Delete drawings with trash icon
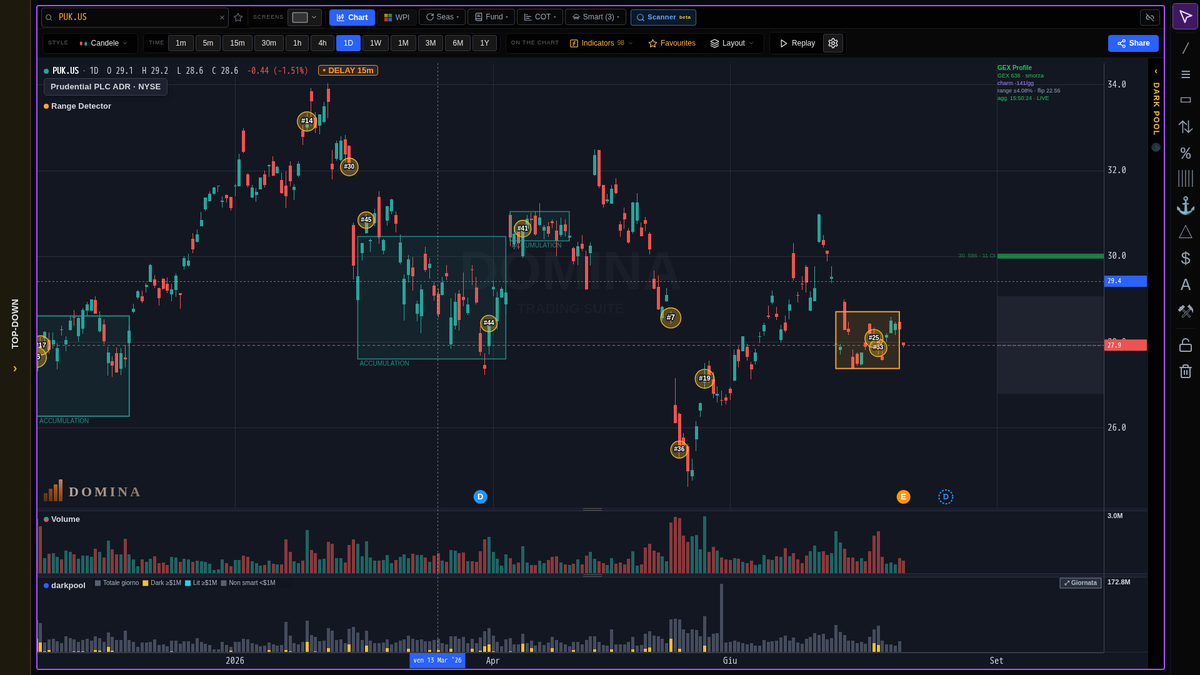This screenshot has height=675, width=1200. click(x=1185, y=371)
